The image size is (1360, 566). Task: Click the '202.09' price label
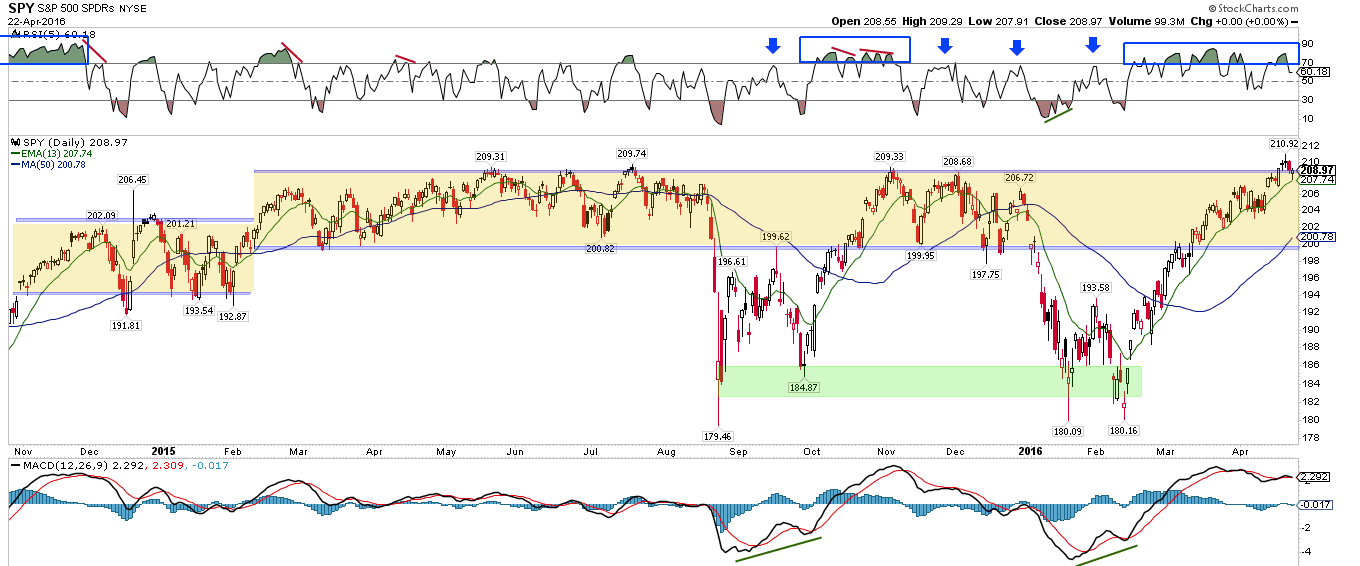coord(102,215)
